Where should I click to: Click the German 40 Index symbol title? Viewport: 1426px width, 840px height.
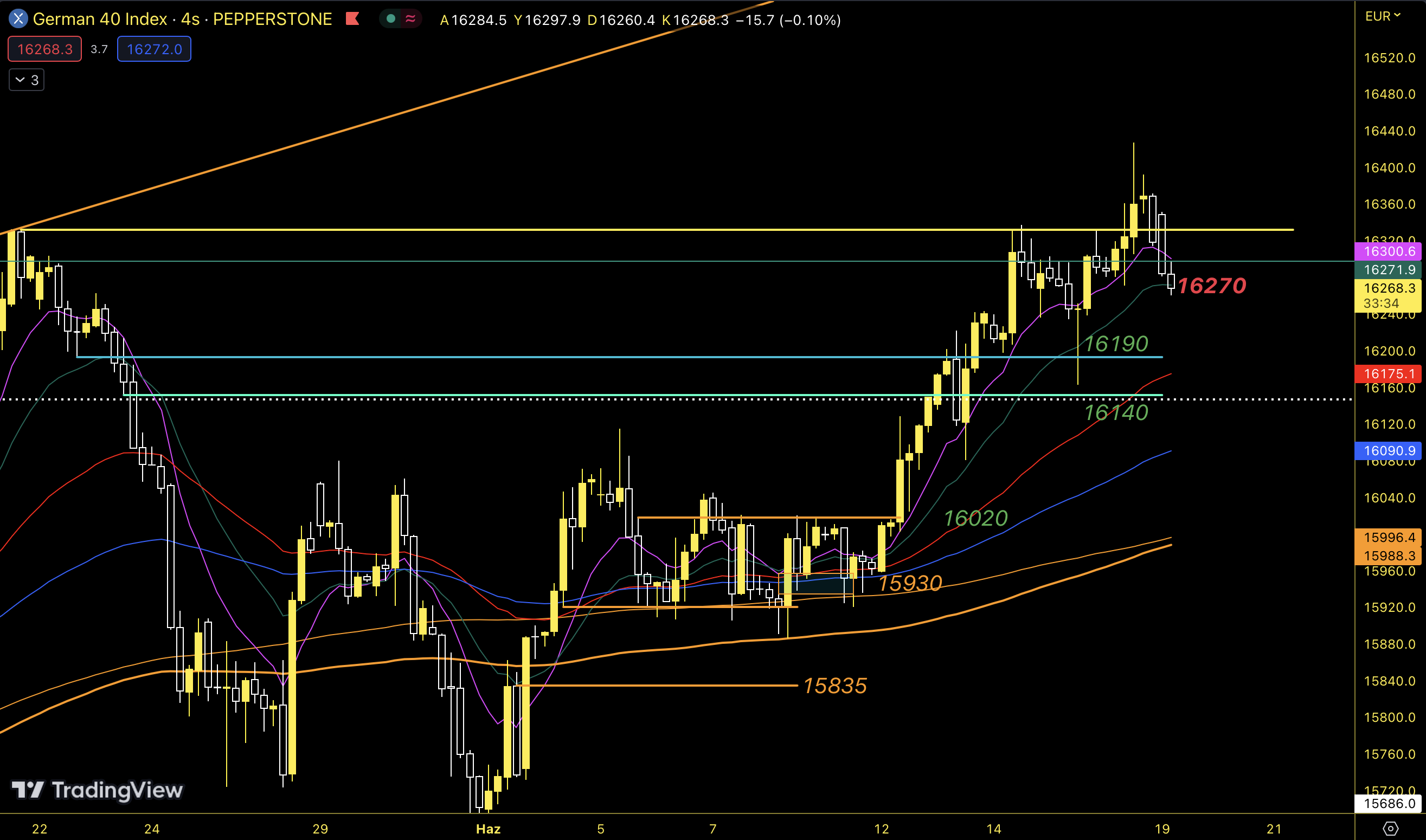pyautogui.click(x=100, y=20)
